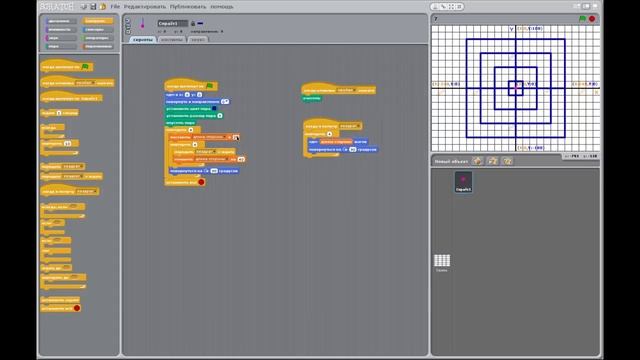640x360 pixels.
Task: Click the sprite costume preview in the header
Action: pyautogui.click(x=142, y=24)
